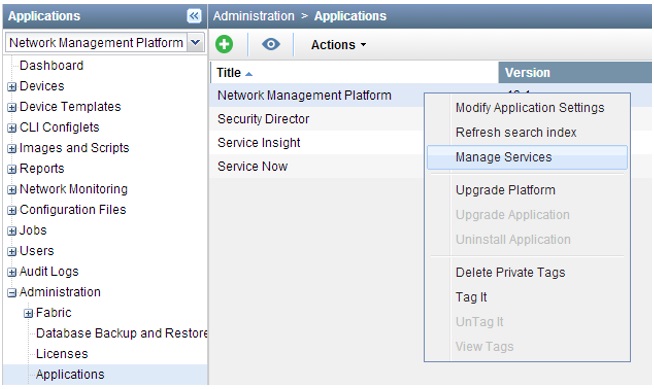Click the Images and Scripts tree label
This screenshot has width=654, height=389.
[74, 148]
